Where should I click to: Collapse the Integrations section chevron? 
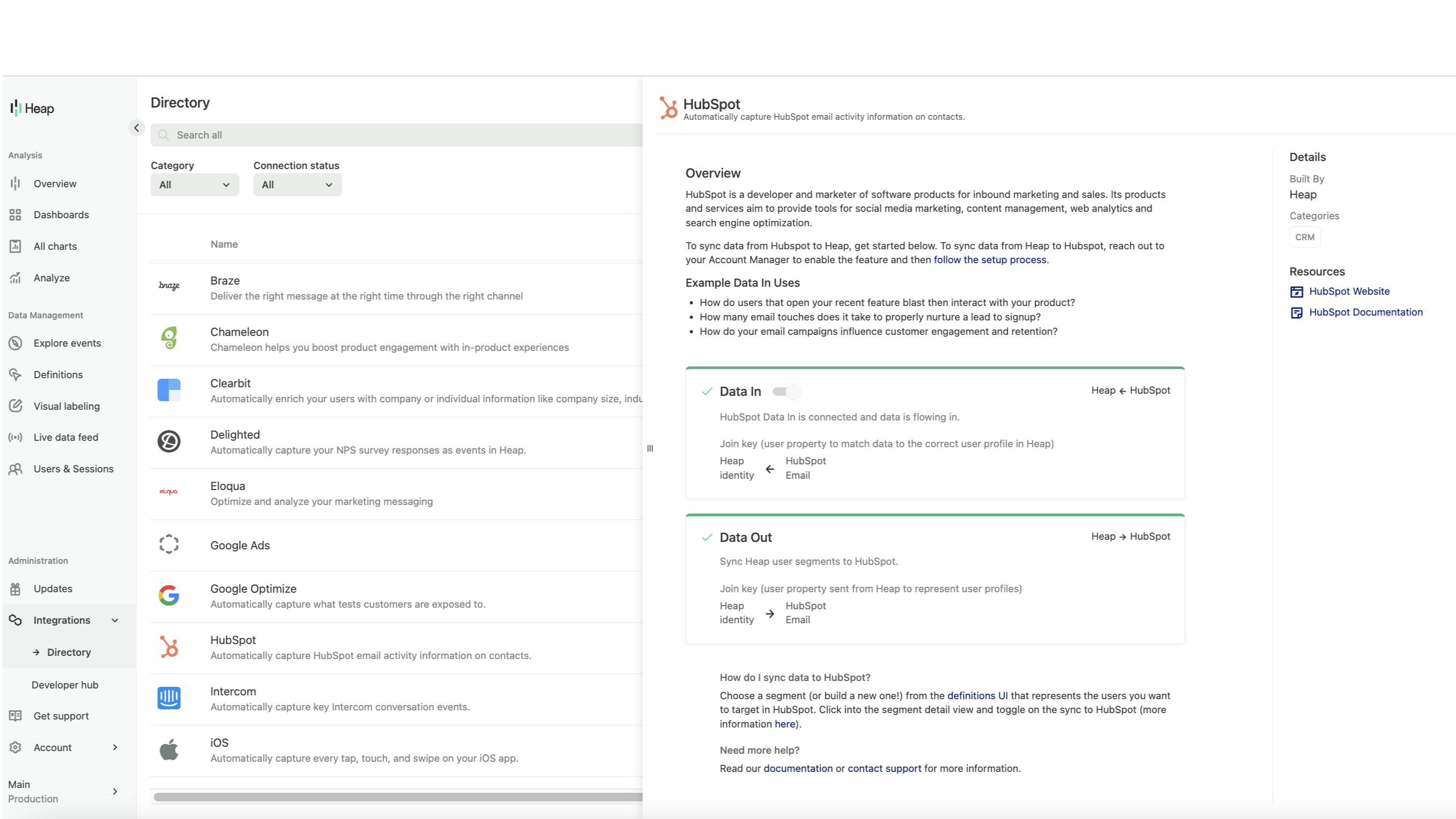coord(116,619)
